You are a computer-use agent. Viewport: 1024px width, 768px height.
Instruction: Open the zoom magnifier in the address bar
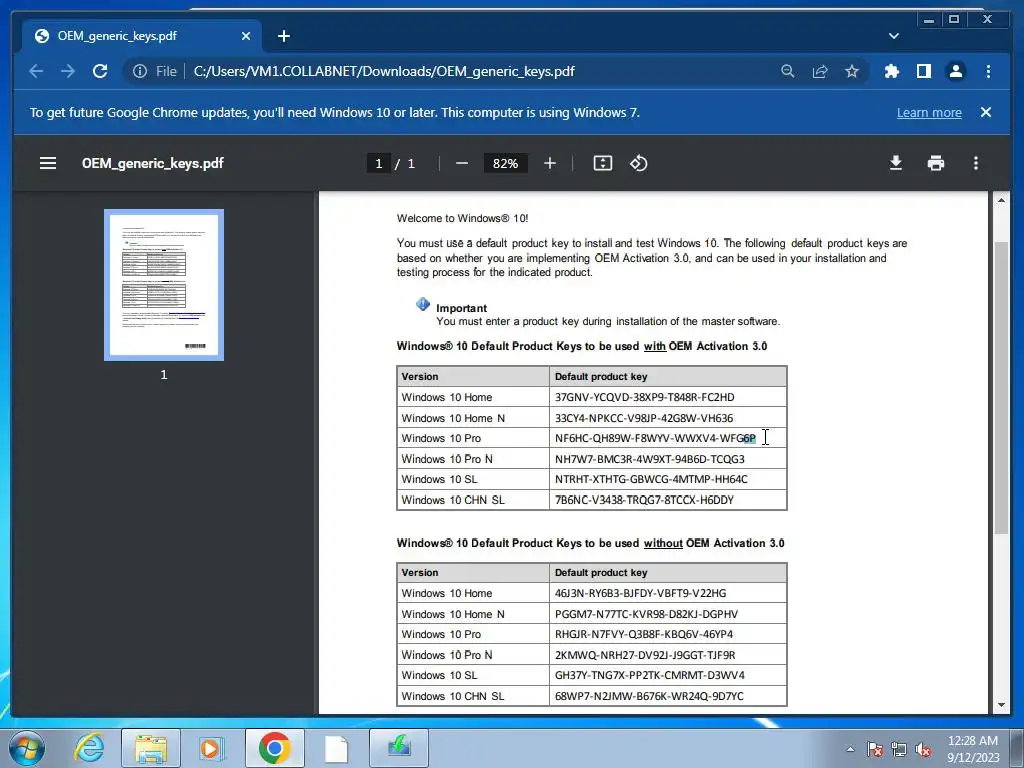(x=788, y=71)
